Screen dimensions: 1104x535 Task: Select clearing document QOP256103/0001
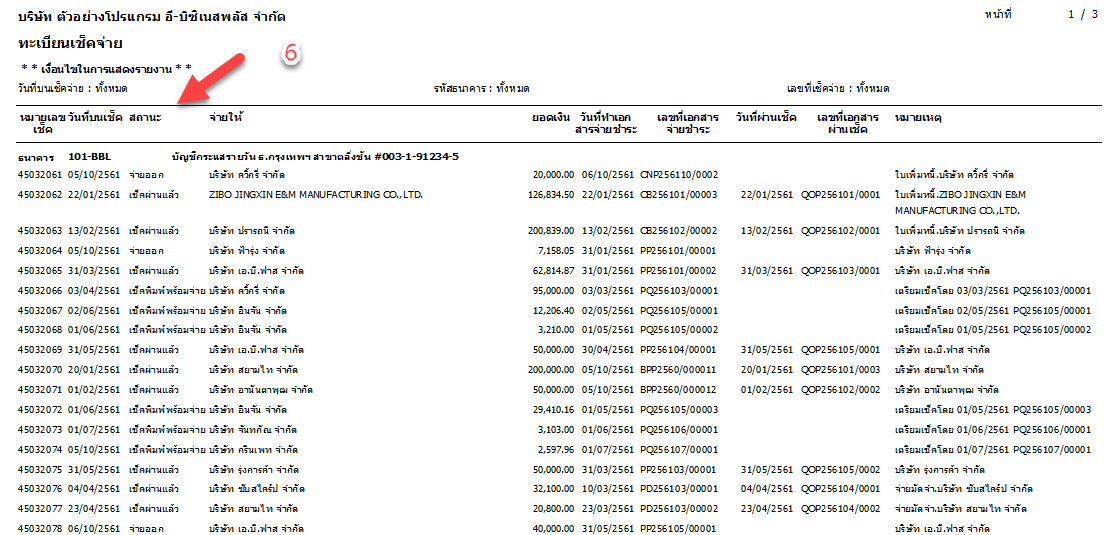[x=841, y=270]
